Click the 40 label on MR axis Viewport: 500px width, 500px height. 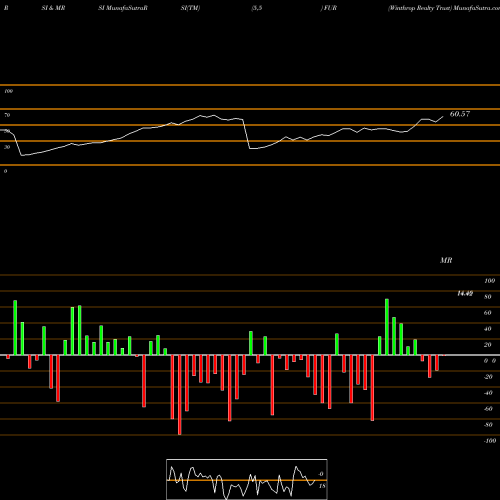click(488, 329)
